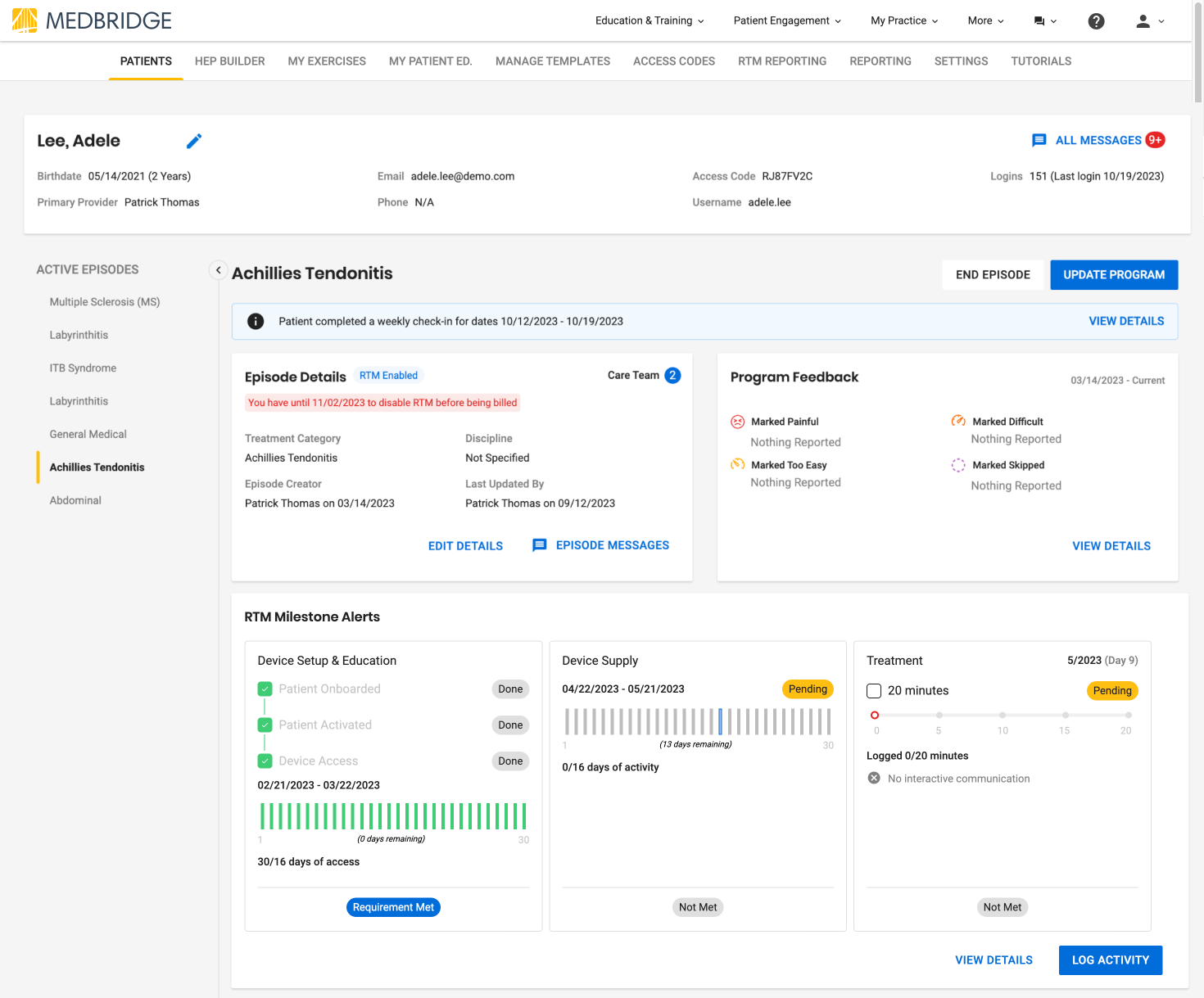This screenshot has height=998, width=1204.
Task: Click the UPDATE PROGRAM button
Action: (x=1114, y=275)
